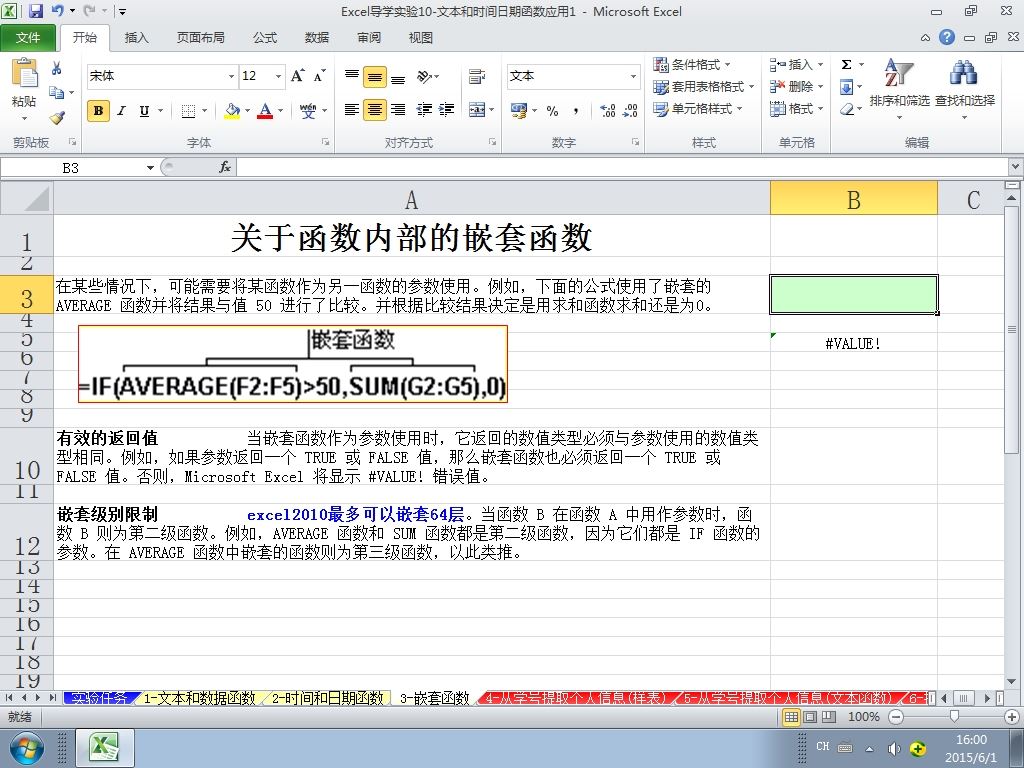Click the decrease indent icon
1024x768 pixels.
point(424,110)
